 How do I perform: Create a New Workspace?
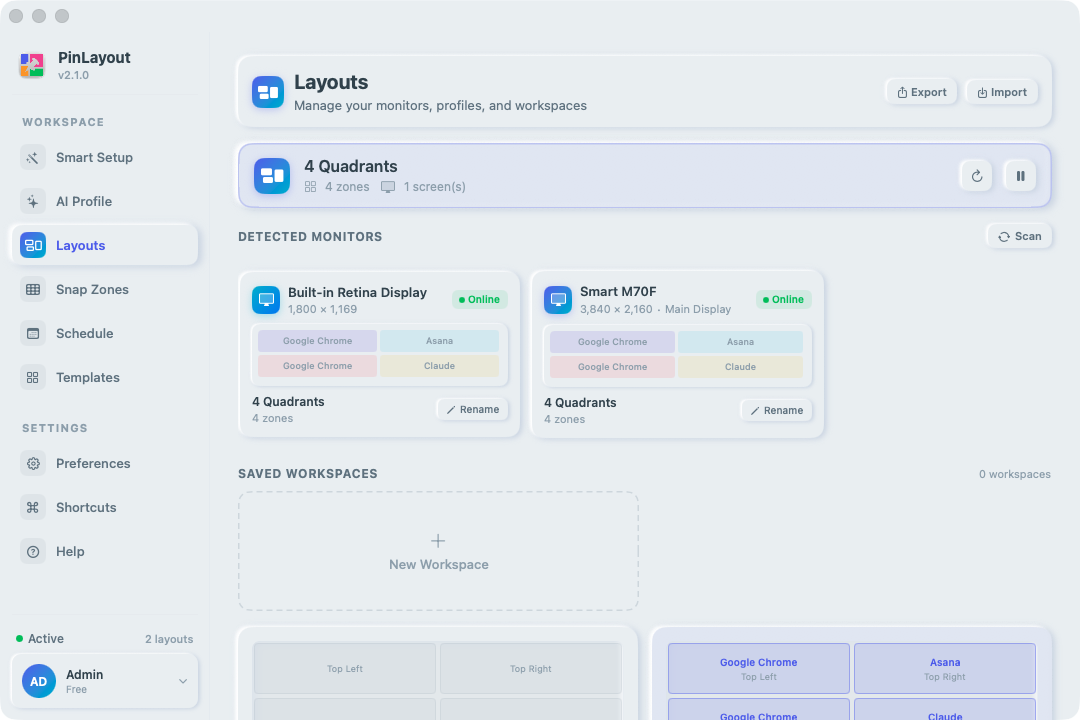pyautogui.click(x=438, y=551)
